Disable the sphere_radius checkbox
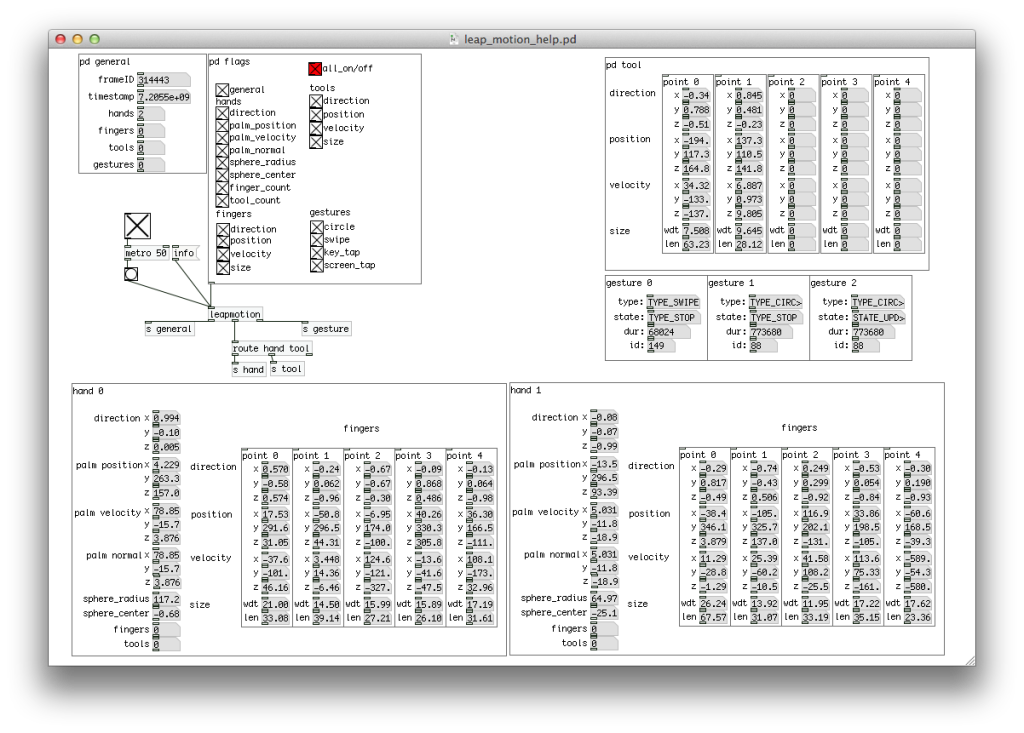The width and height of the screenshot is (1024, 733). click(222, 162)
